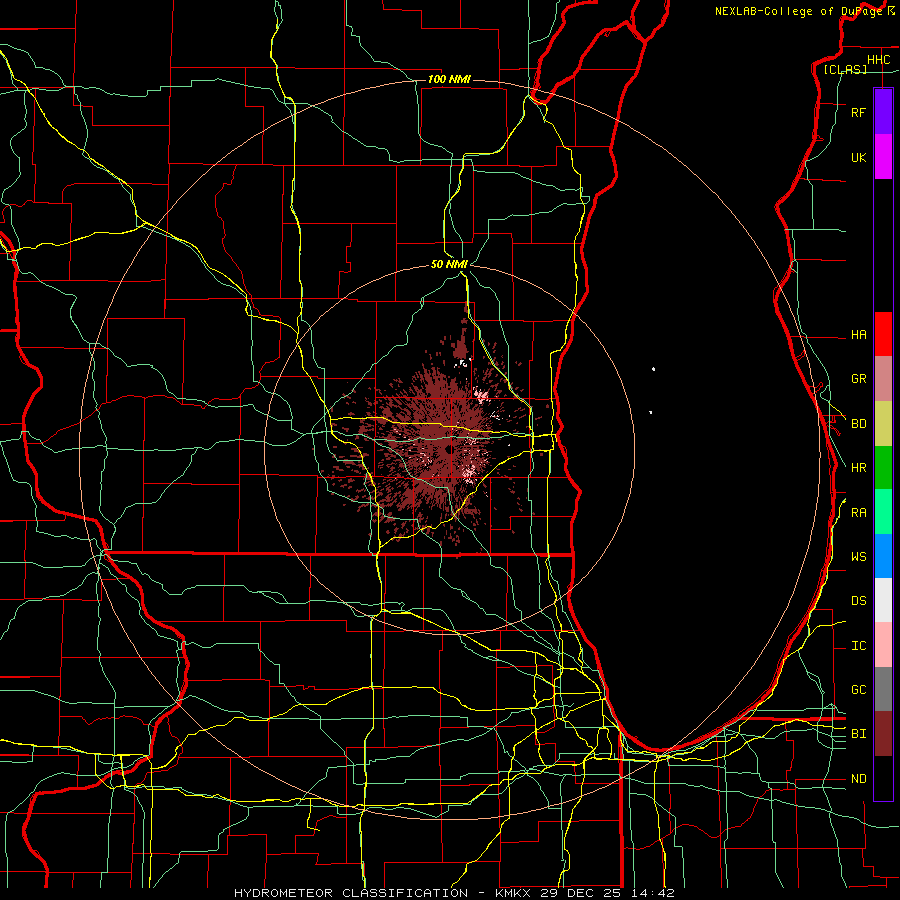This screenshot has height=900, width=900.
Task: Click the RF legend label
Action: coord(859,112)
